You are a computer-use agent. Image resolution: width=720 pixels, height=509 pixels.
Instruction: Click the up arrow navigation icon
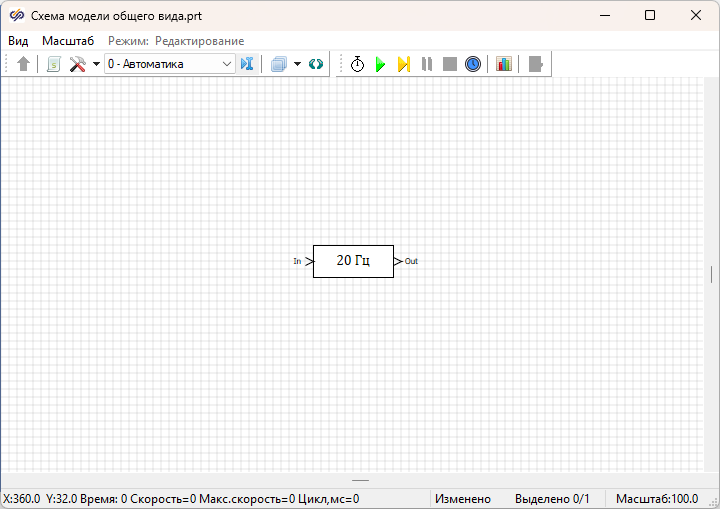point(24,64)
